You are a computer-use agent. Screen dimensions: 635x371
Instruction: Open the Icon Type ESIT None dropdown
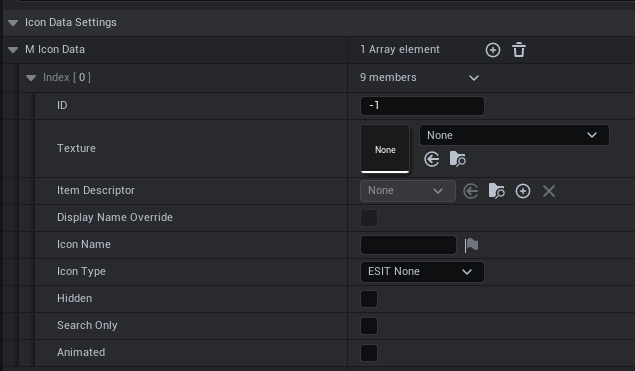point(422,272)
